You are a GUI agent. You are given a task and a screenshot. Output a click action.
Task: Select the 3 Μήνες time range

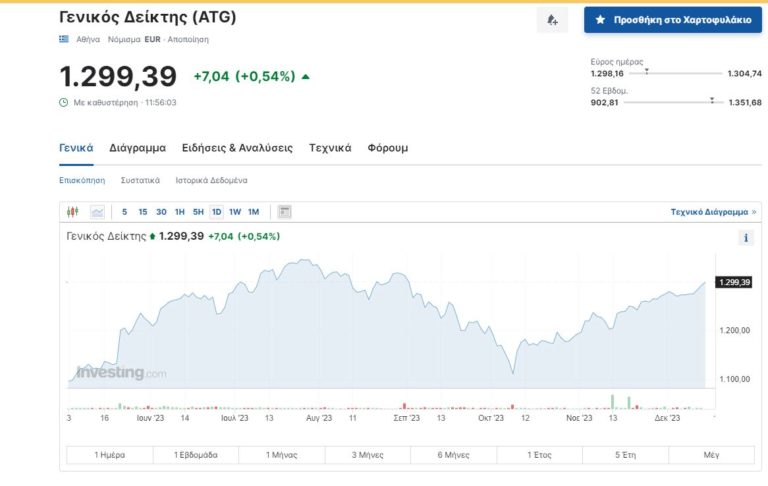pos(368,455)
